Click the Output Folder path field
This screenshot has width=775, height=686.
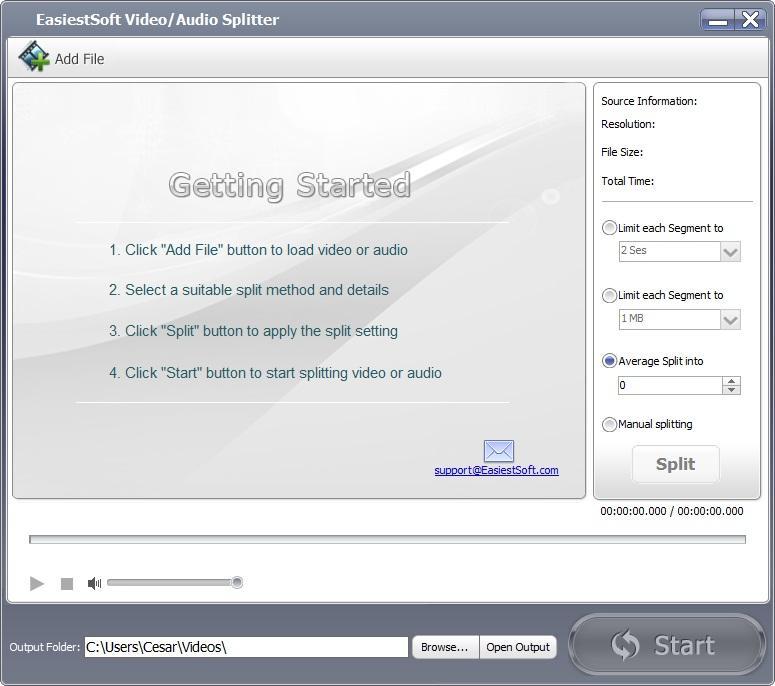246,647
